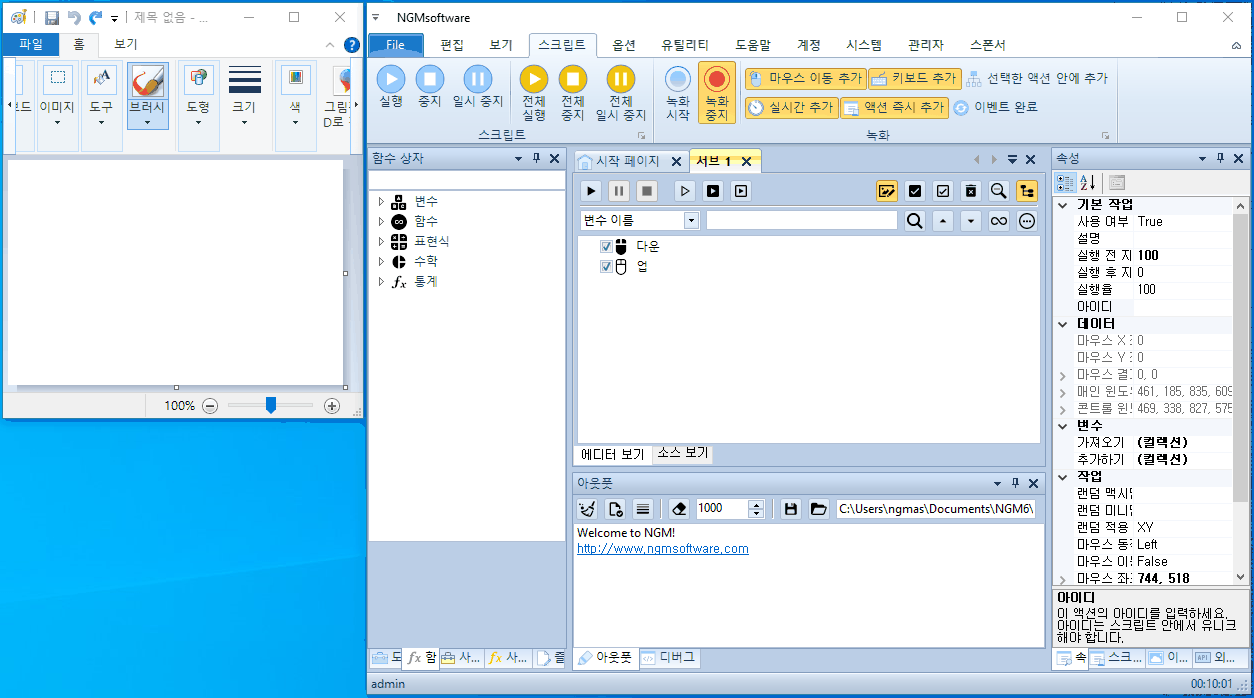The width and height of the screenshot is (1254, 698).
Task: Expand the 통계 tree node
Action: 381,281
